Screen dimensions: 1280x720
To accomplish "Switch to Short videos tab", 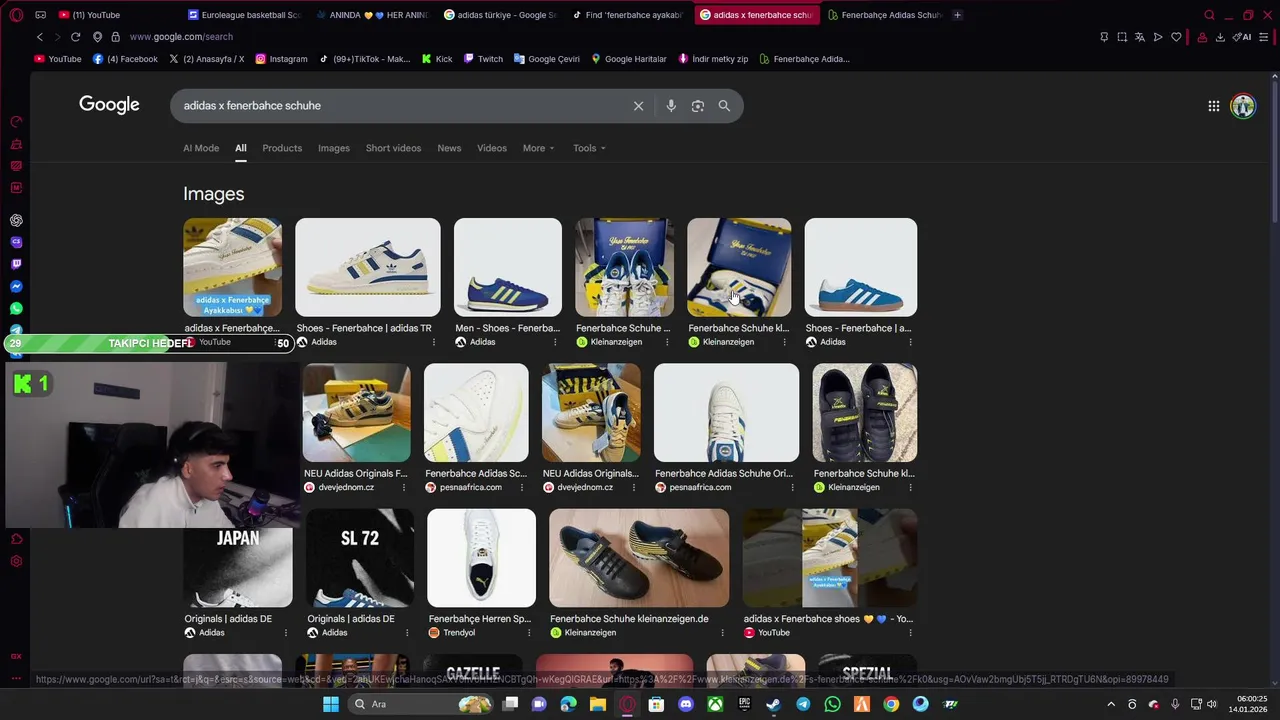I will coord(393,148).
